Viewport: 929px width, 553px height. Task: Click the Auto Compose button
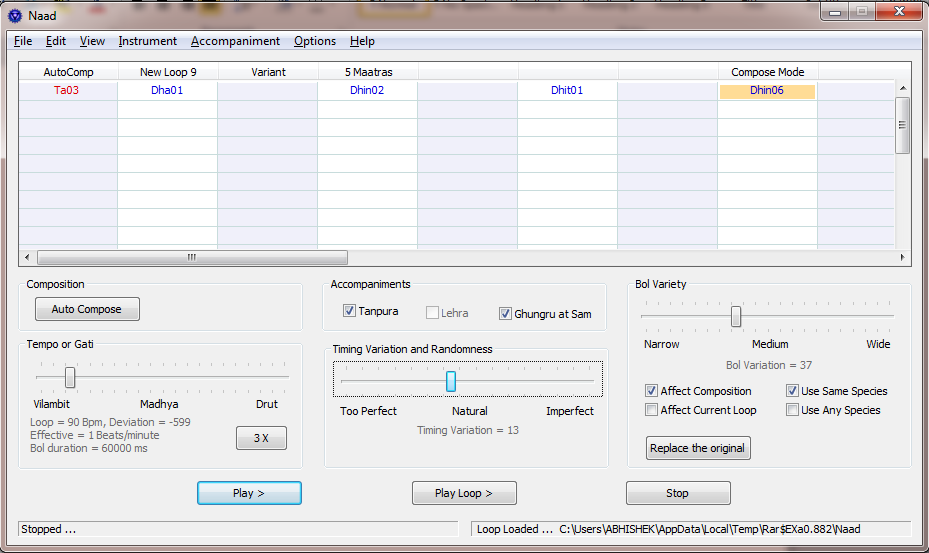(87, 309)
